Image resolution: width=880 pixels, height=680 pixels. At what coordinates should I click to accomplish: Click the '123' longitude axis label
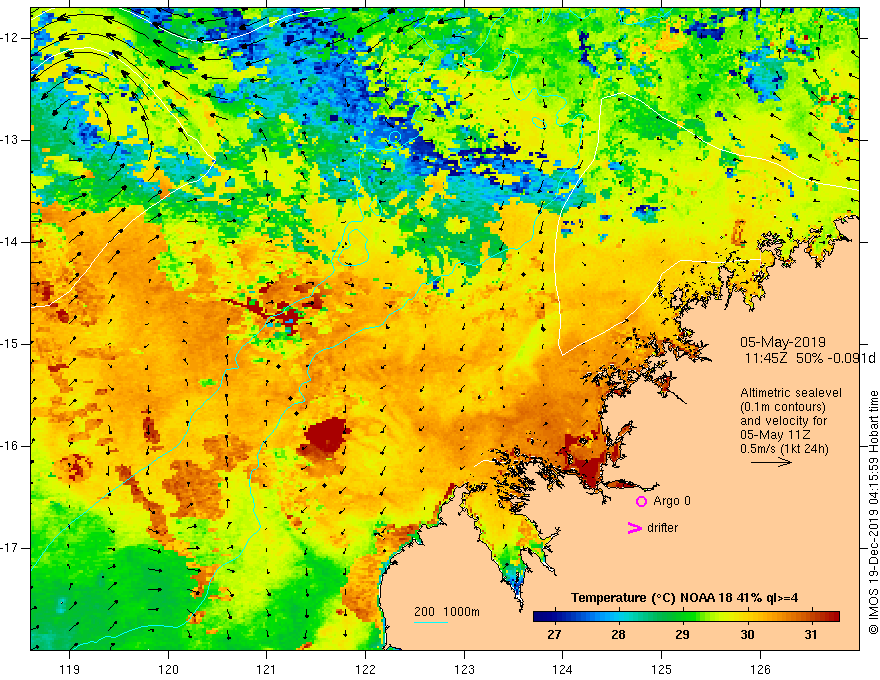(x=464, y=669)
